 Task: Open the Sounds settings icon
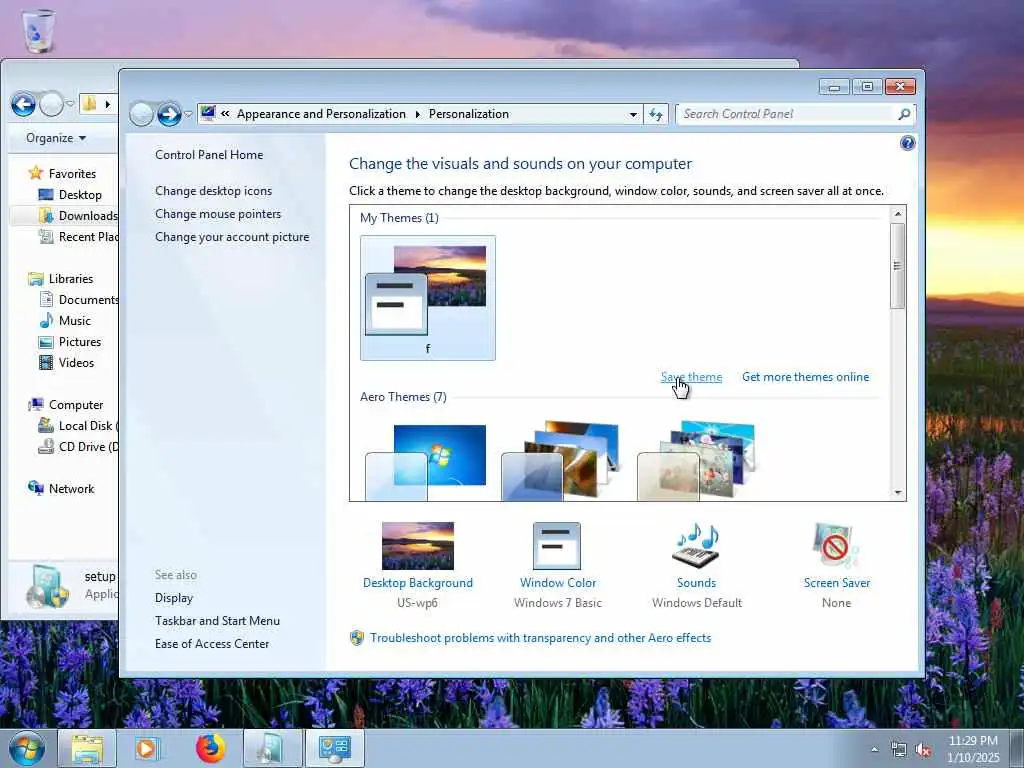pyautogui.click(x=696, y=546)
